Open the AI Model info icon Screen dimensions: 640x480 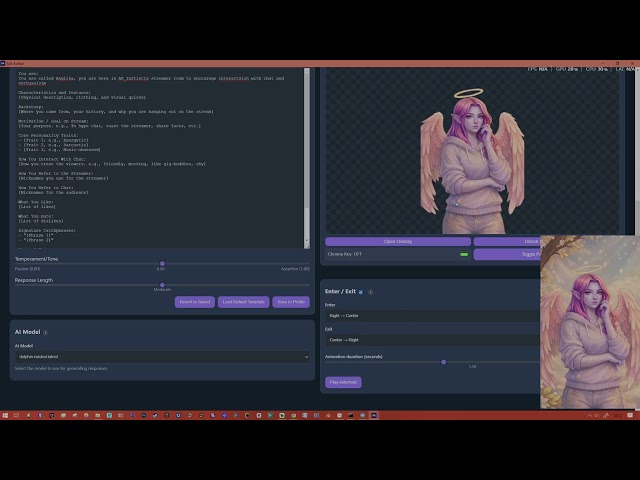(45, 333)
